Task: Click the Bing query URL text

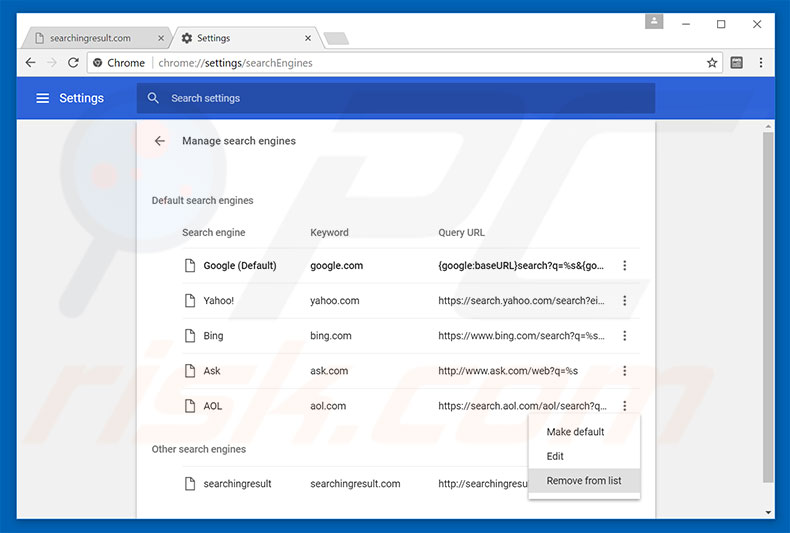Action: [521, 336]
